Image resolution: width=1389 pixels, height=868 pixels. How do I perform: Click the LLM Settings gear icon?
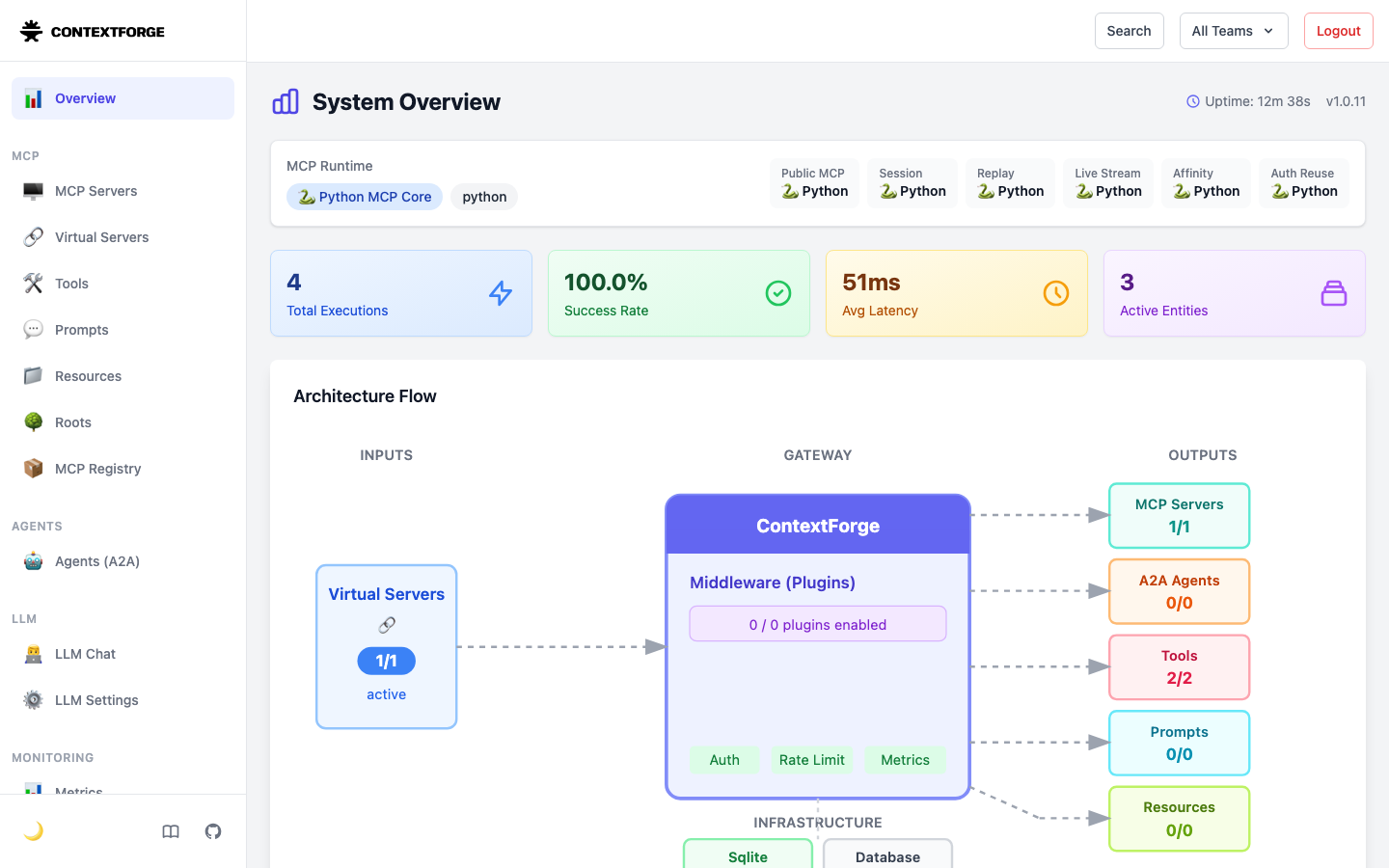tap(34, 700)
